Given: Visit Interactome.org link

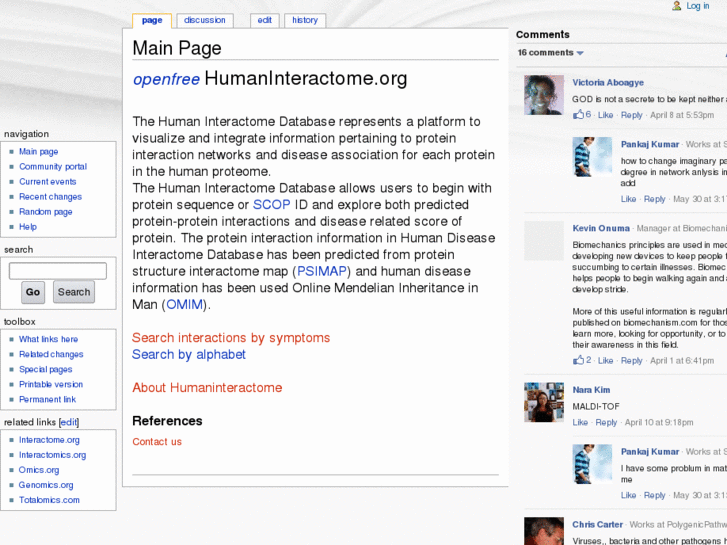Looking at the screenshot, I should coord(49,440).
